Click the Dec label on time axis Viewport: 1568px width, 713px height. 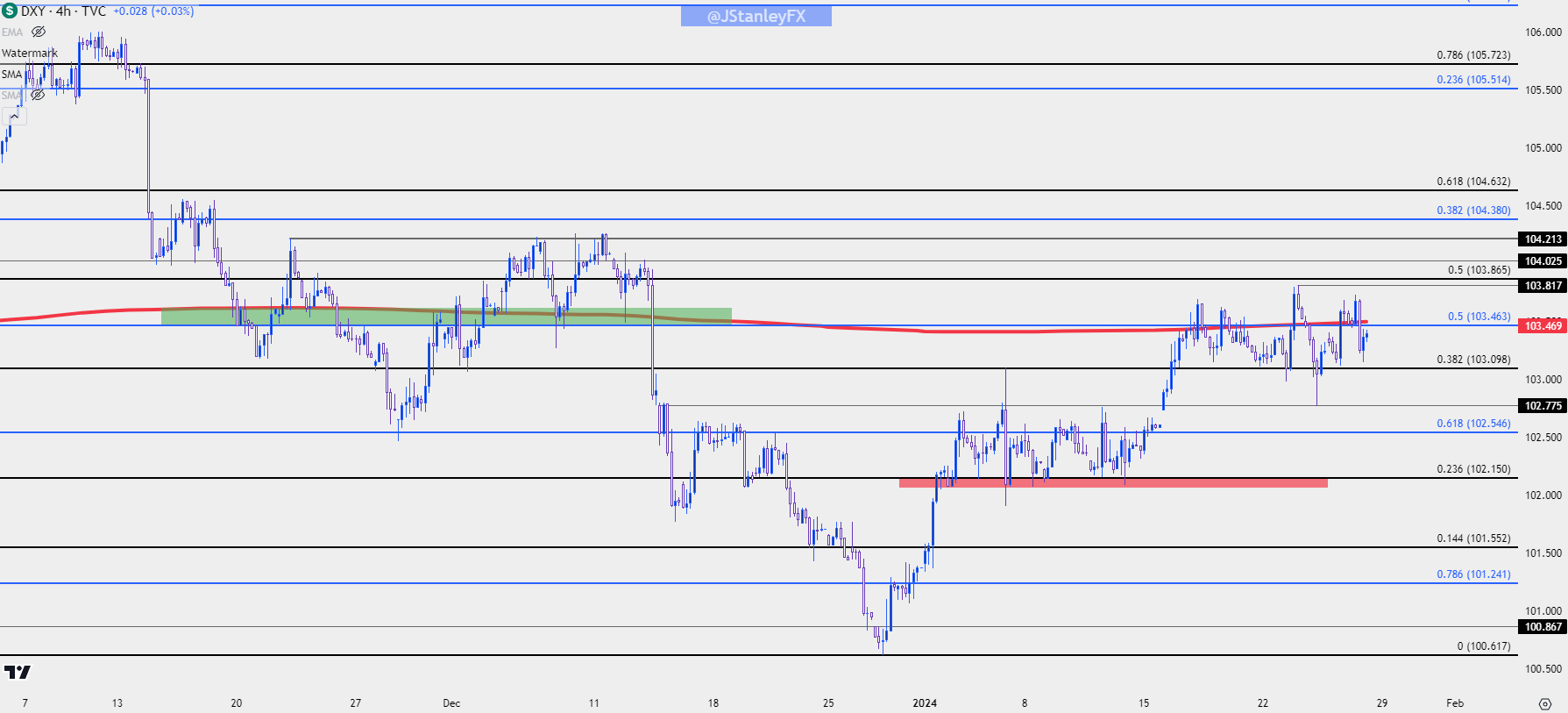pos(451,702)
